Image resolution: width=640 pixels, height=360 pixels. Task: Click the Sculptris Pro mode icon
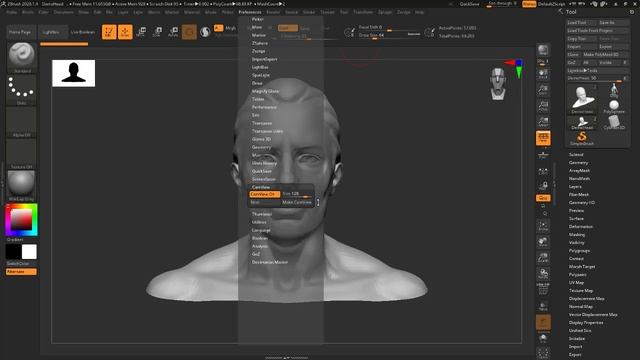(205, 32)
